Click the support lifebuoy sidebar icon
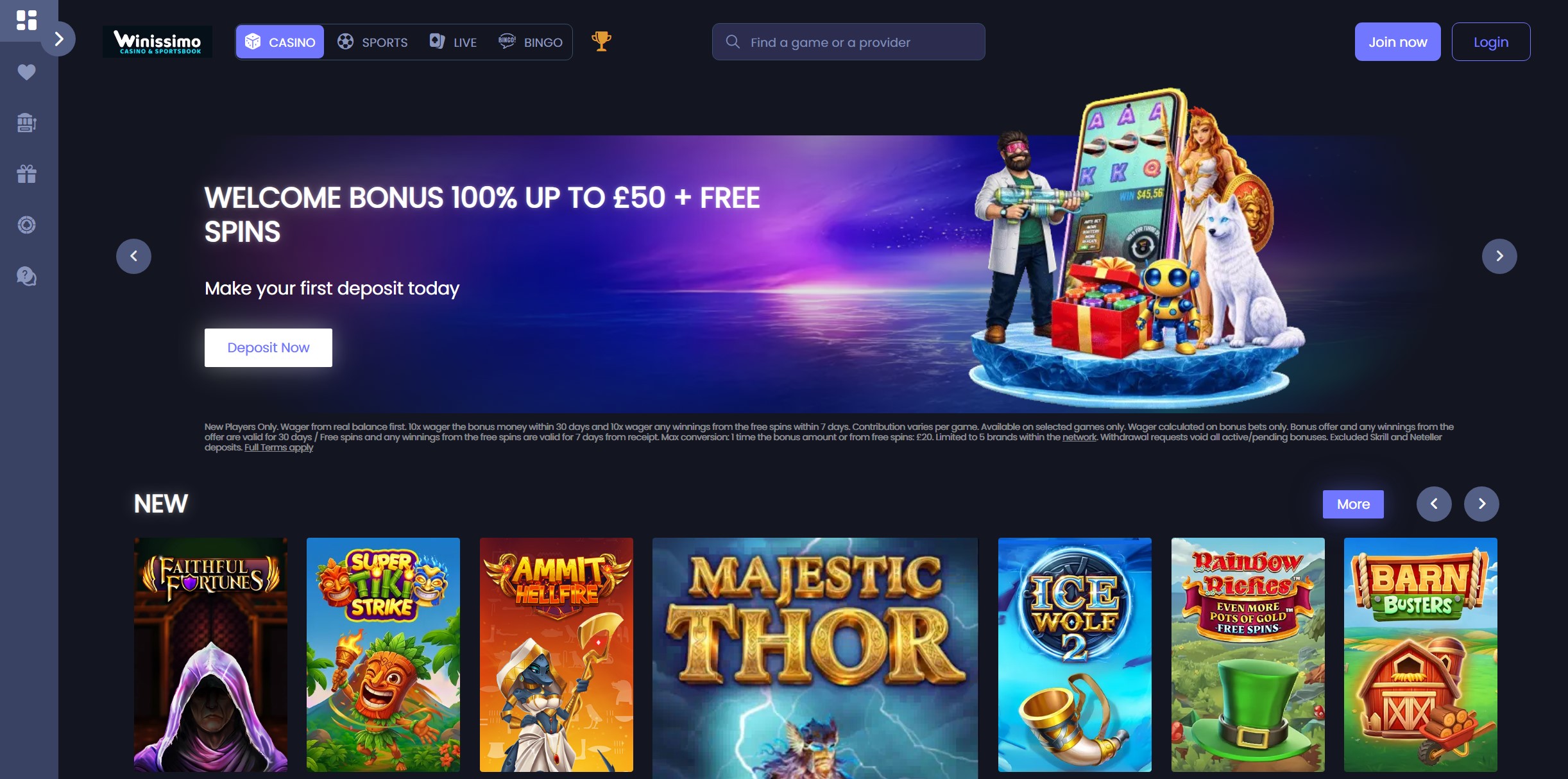1568x779 pixels. pos(26,225)
